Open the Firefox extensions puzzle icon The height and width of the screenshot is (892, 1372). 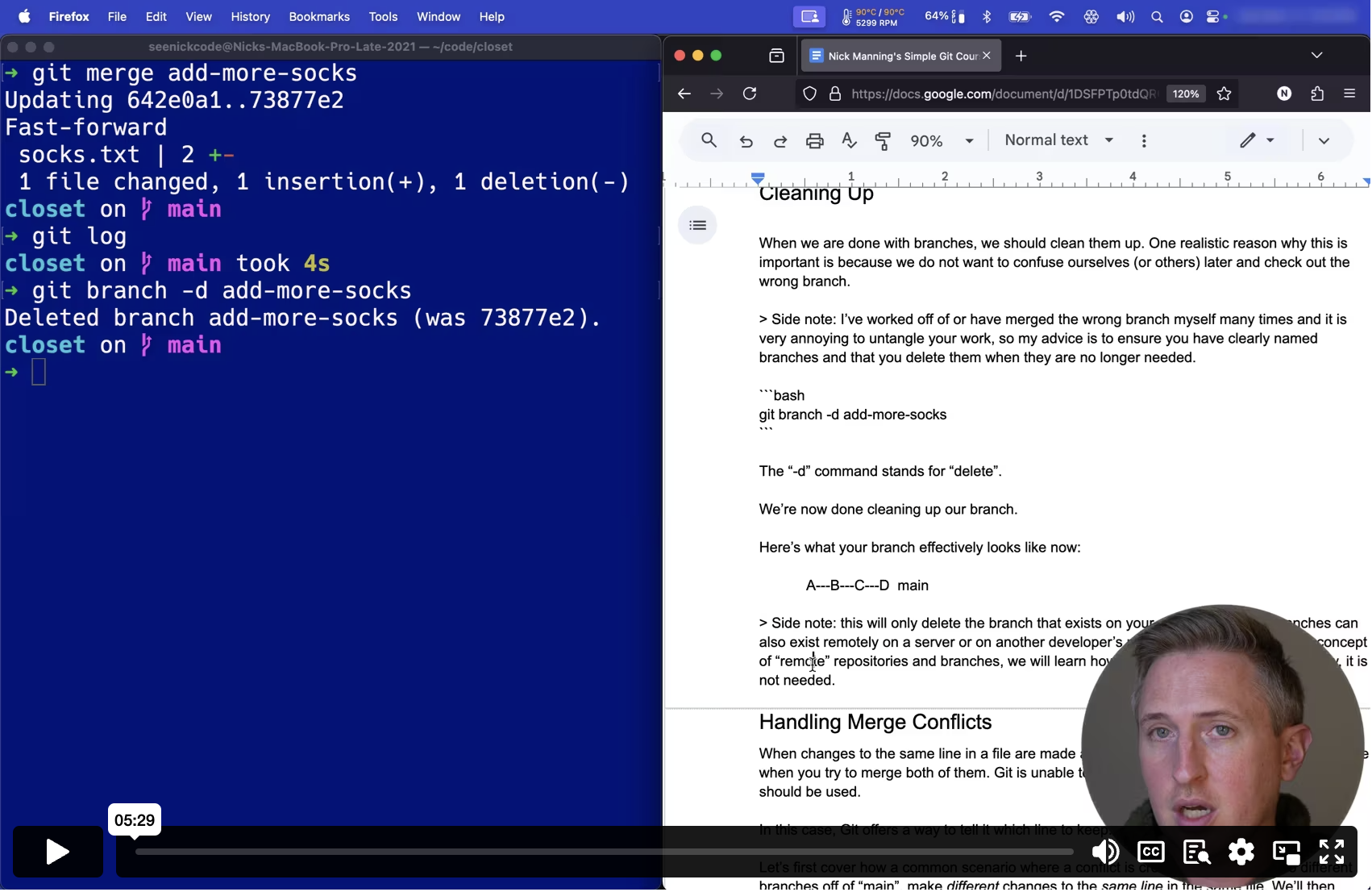1317,94
